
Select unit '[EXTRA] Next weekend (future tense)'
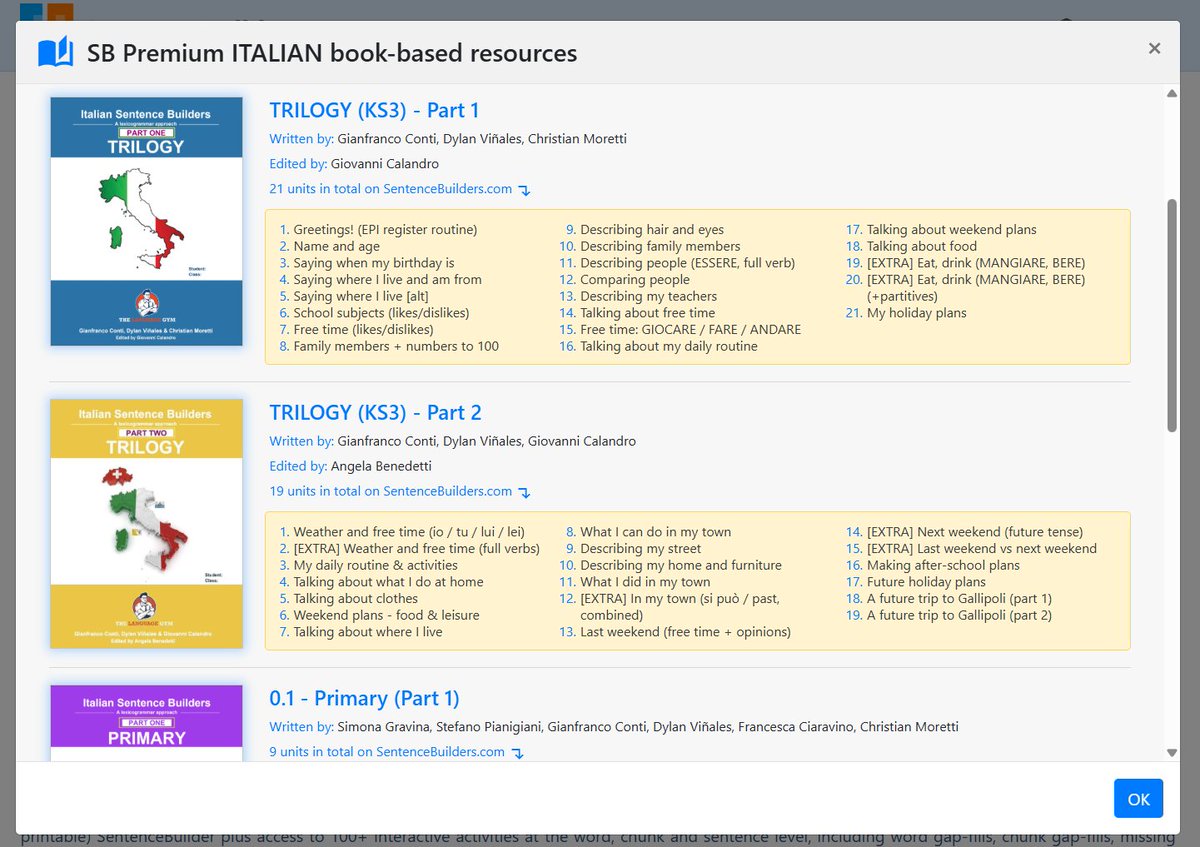[x=974, y=532]
